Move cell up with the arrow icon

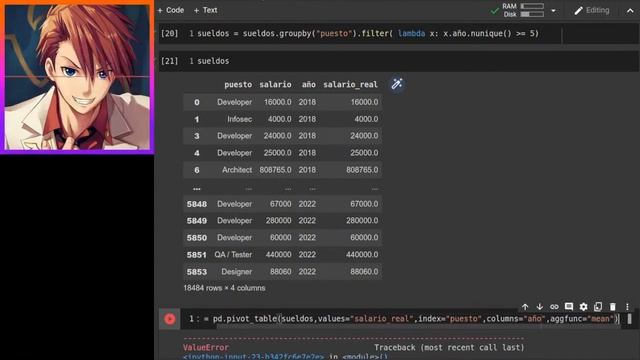525,307
